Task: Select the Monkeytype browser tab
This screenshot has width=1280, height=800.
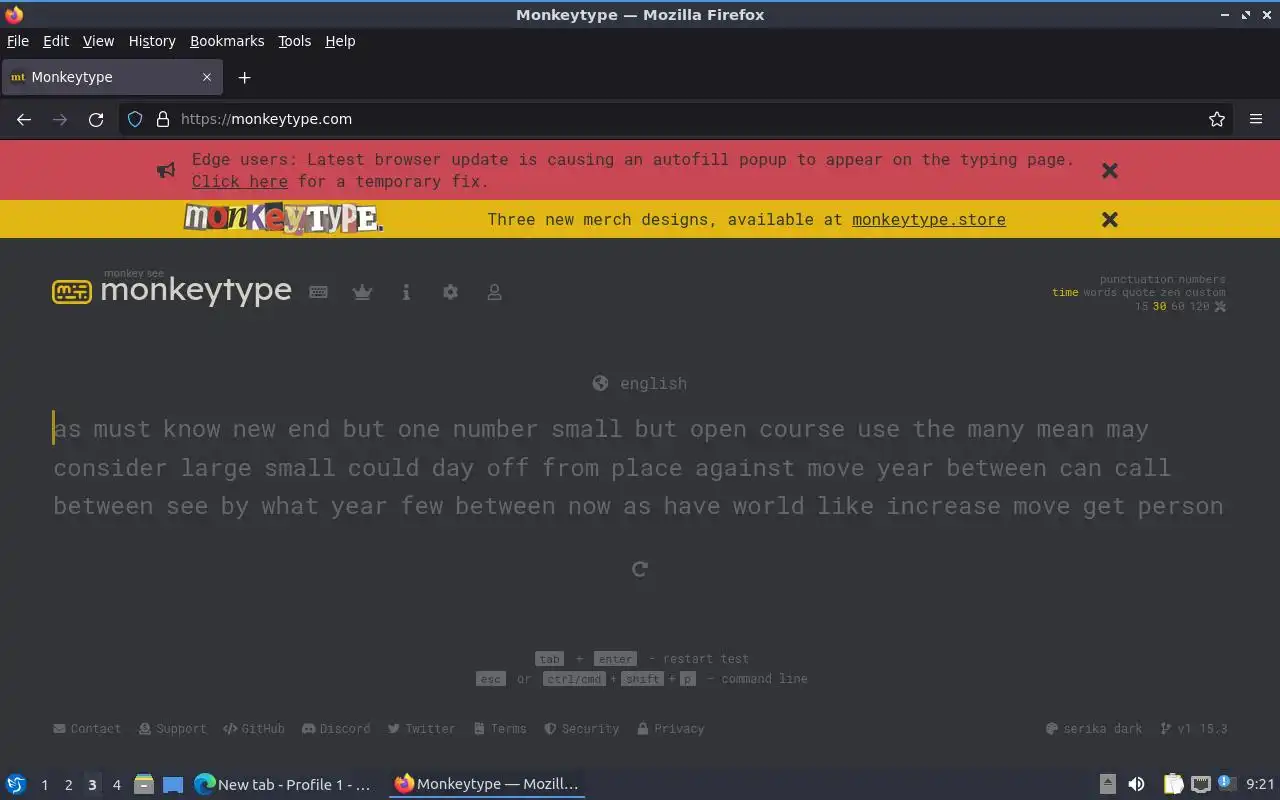Action: click(112, 77)
